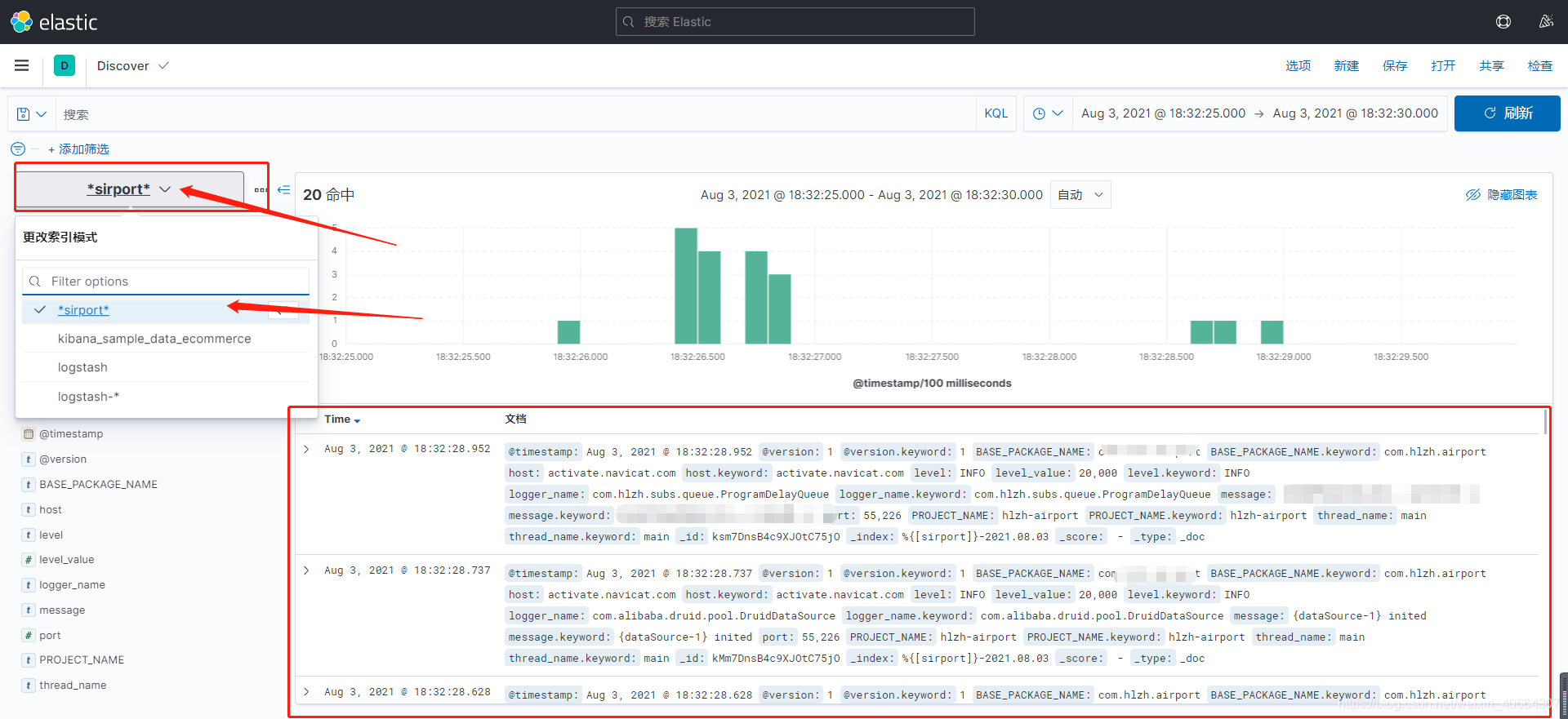Select the message field name
The image size is (1568, 719).
[x=62, y=610]
